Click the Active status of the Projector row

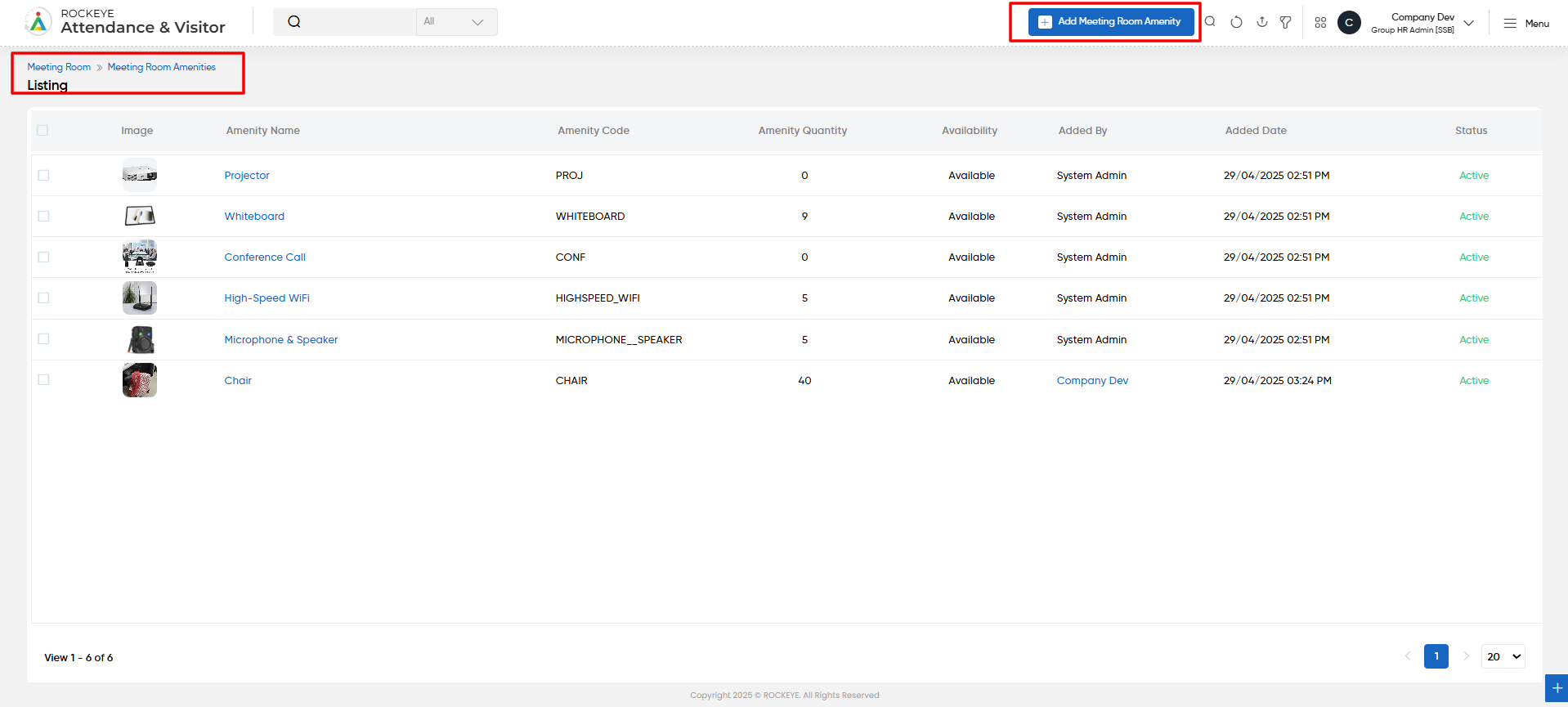pyautogui.click(x=1474, y=175)
